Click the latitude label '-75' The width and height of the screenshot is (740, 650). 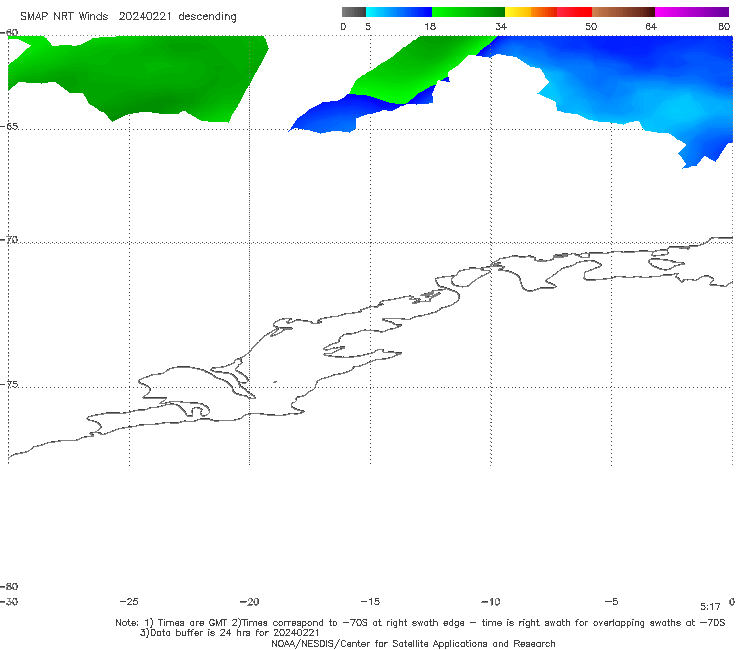click(x=9, y=384)
